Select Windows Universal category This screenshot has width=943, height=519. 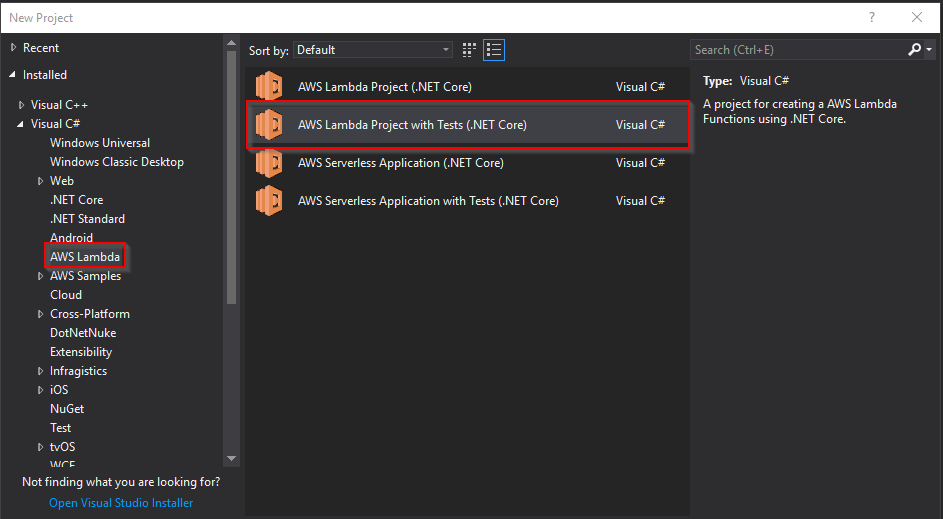point(100,143)
